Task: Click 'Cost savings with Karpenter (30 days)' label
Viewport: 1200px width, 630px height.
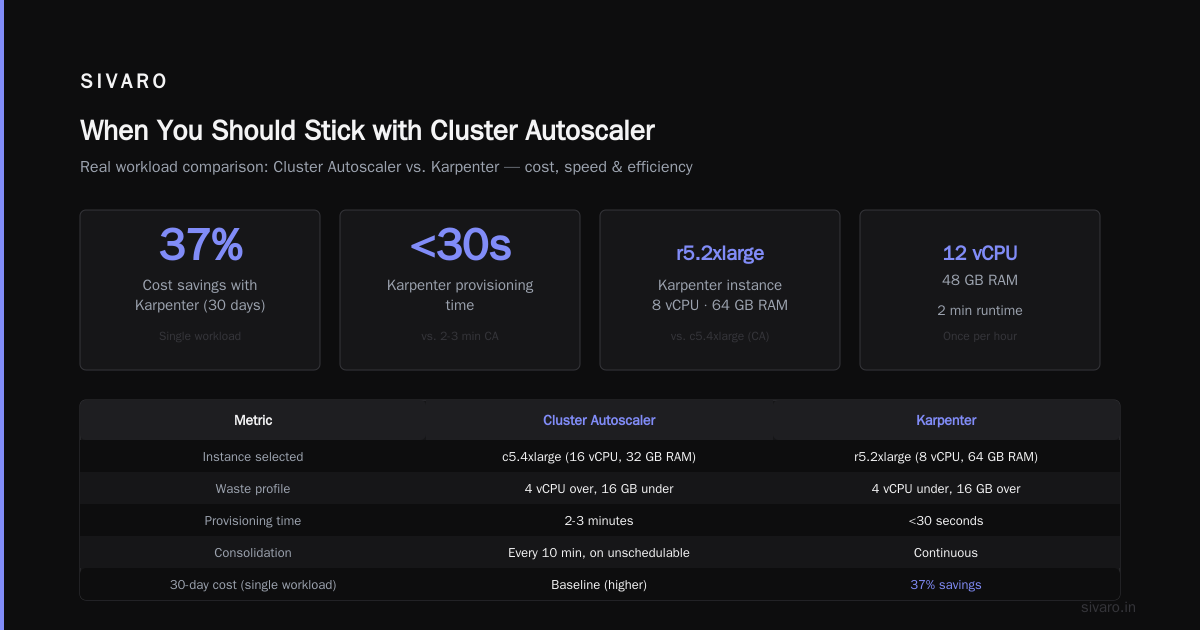Action: pyautogui.click(x=200, y=295)
